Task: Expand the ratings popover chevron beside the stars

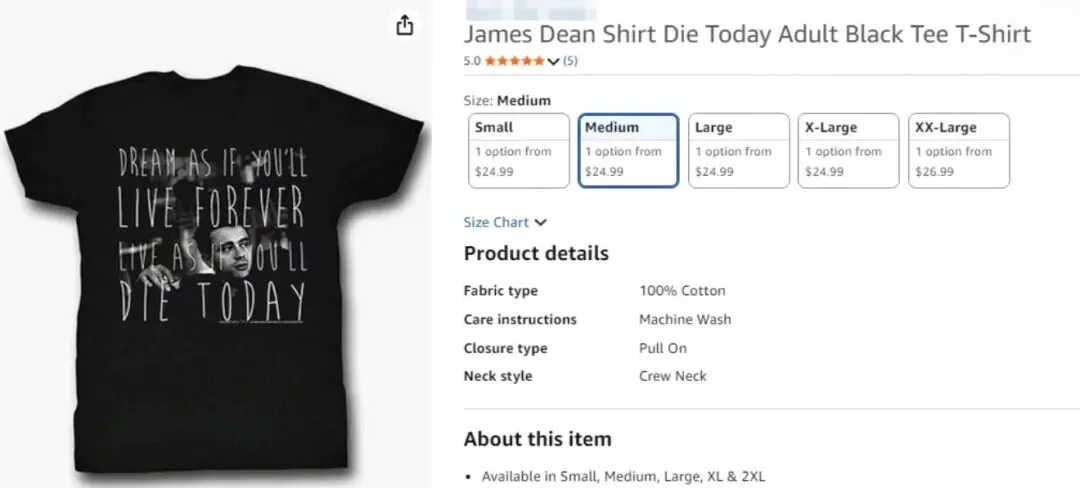Action: [x=553, y=61]
